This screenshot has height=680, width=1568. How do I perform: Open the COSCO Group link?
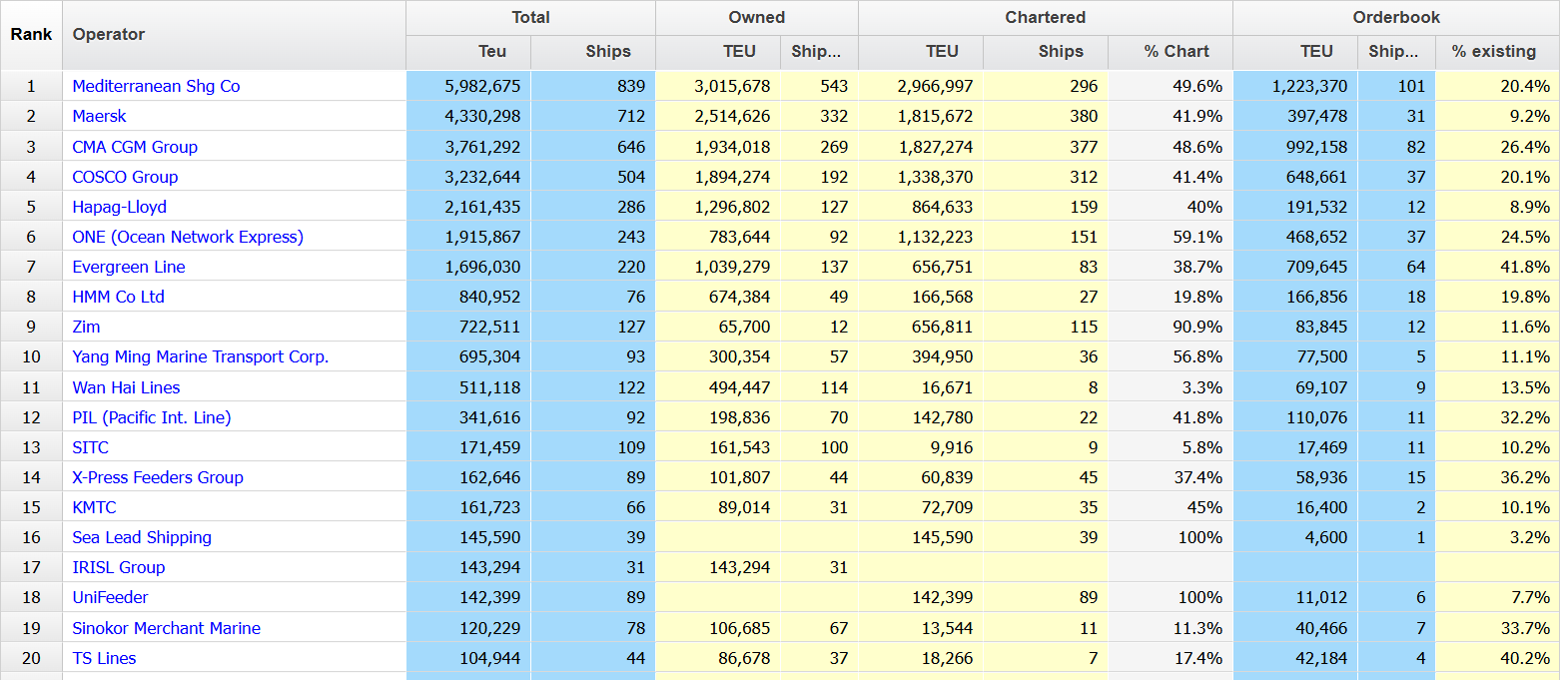(125, 177)
